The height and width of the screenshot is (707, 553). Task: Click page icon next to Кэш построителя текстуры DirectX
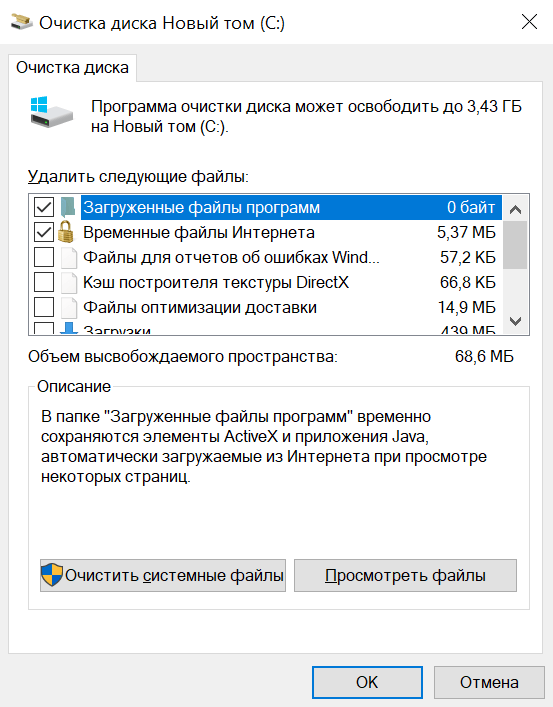[69, 282]
